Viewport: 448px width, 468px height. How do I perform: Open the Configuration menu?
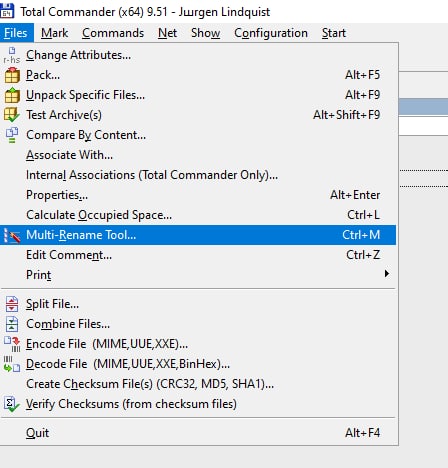point(271,33)
